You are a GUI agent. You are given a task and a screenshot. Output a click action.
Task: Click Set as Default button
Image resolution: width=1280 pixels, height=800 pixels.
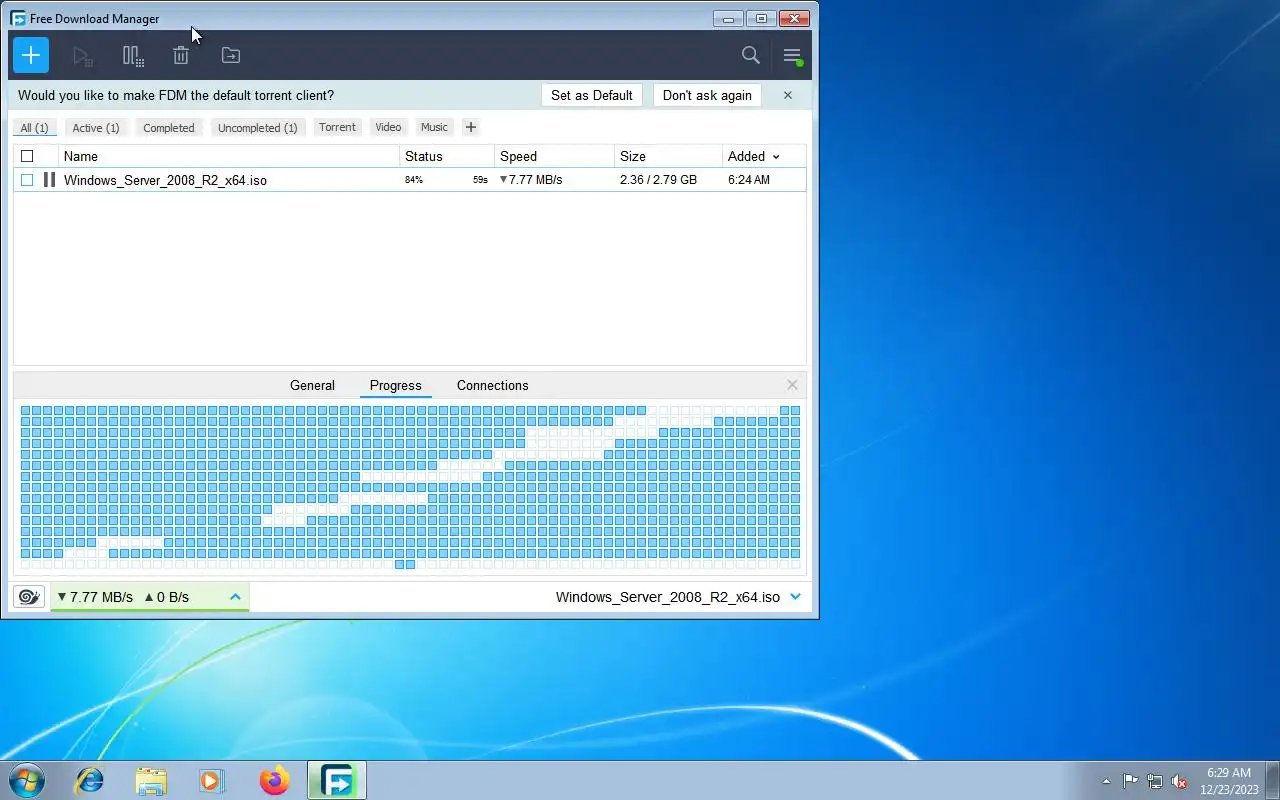coord(591,95)
